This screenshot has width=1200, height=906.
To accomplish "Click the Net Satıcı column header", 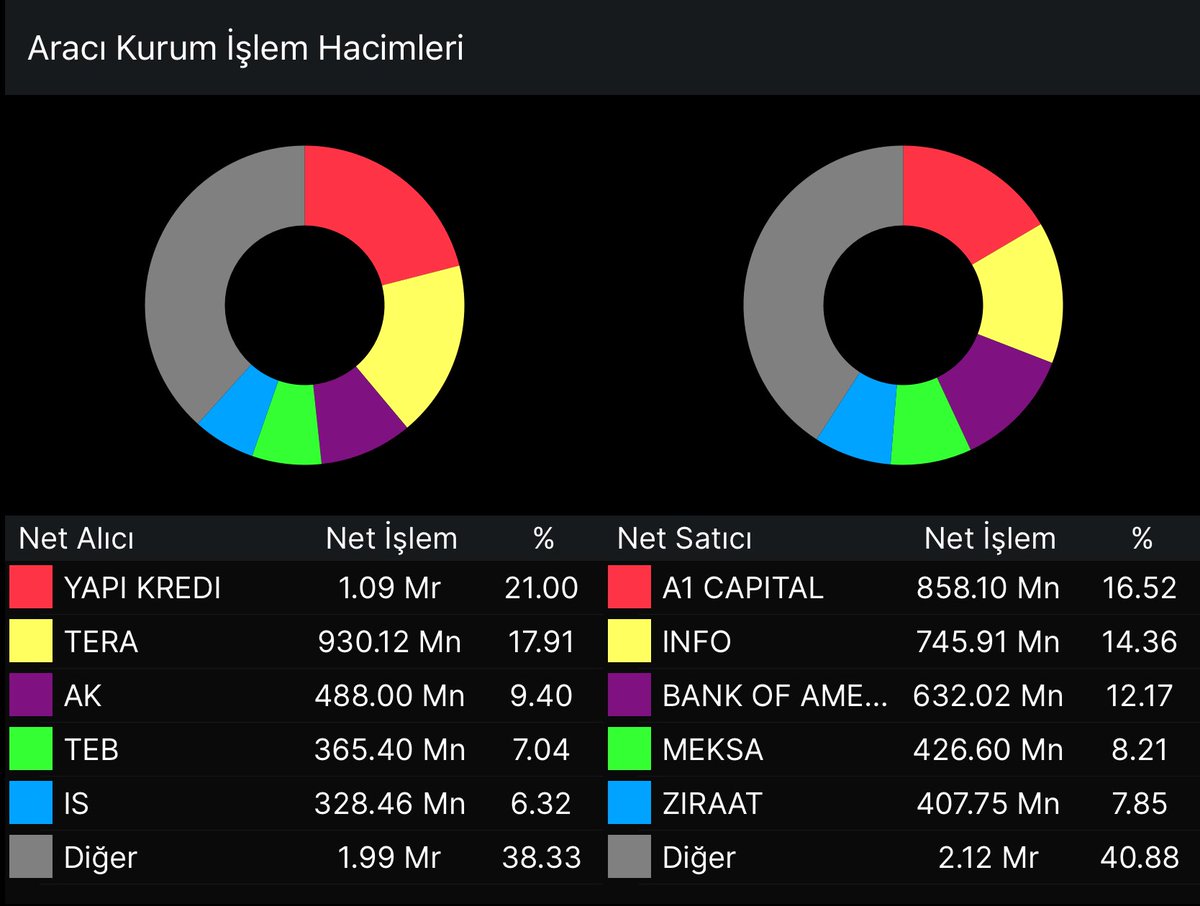I will [685, 539].
